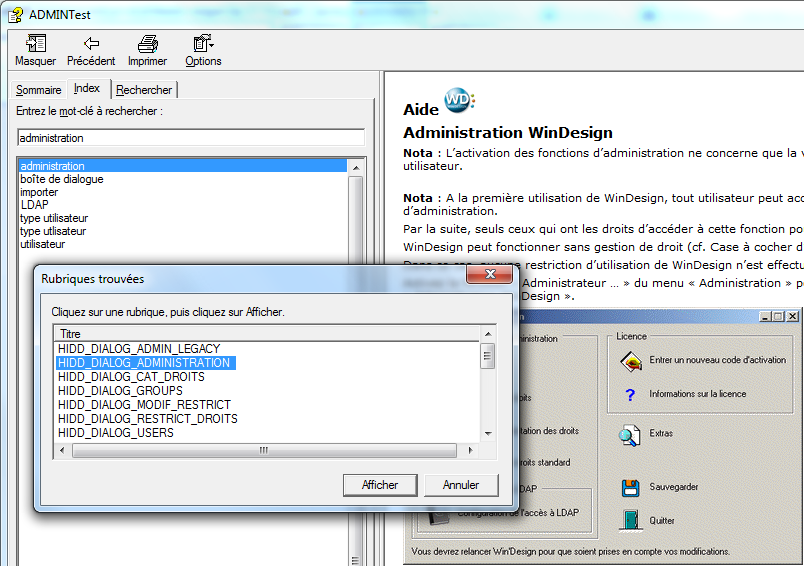Click the topics list horizontal scrollbar thumb
The image size is (804, 566).
[264, 451]
